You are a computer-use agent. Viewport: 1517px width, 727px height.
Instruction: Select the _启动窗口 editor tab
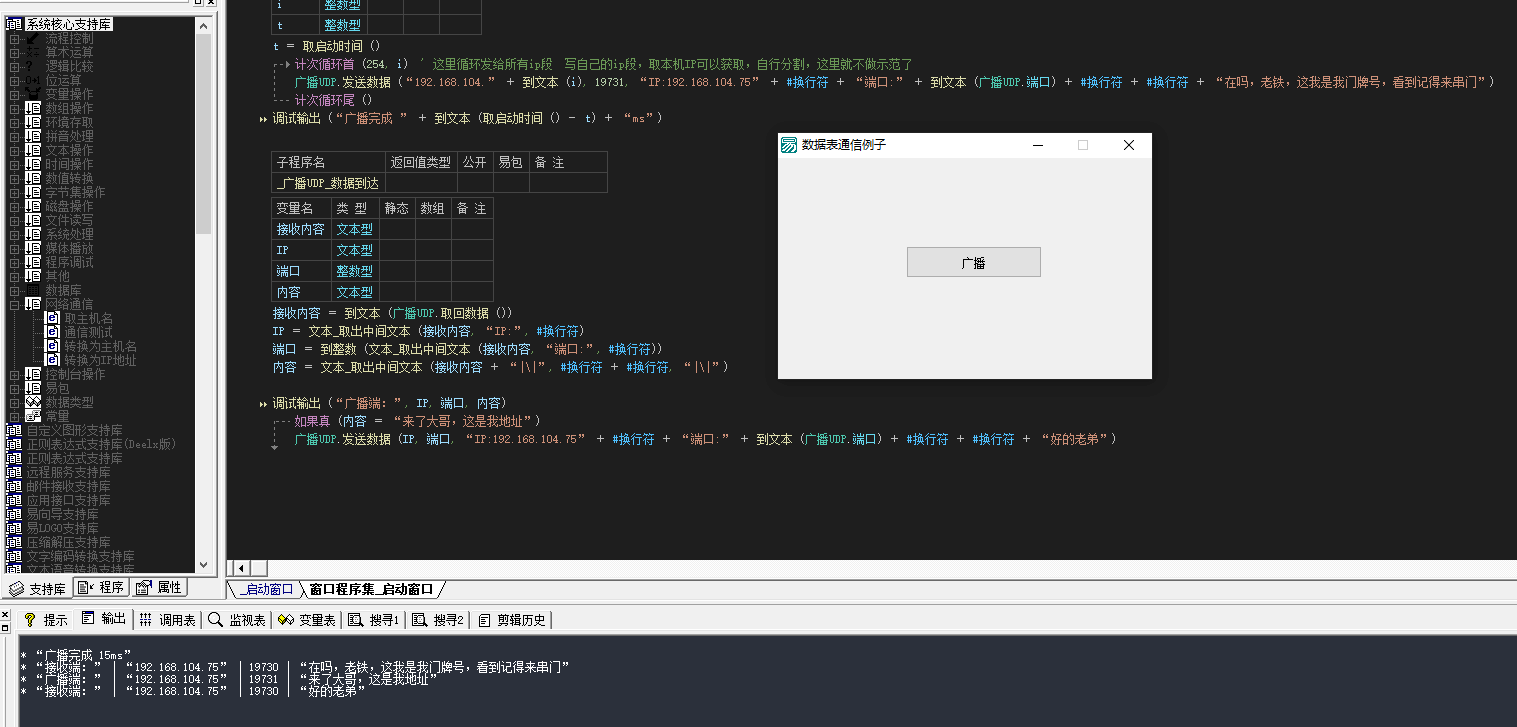(266, 589)
